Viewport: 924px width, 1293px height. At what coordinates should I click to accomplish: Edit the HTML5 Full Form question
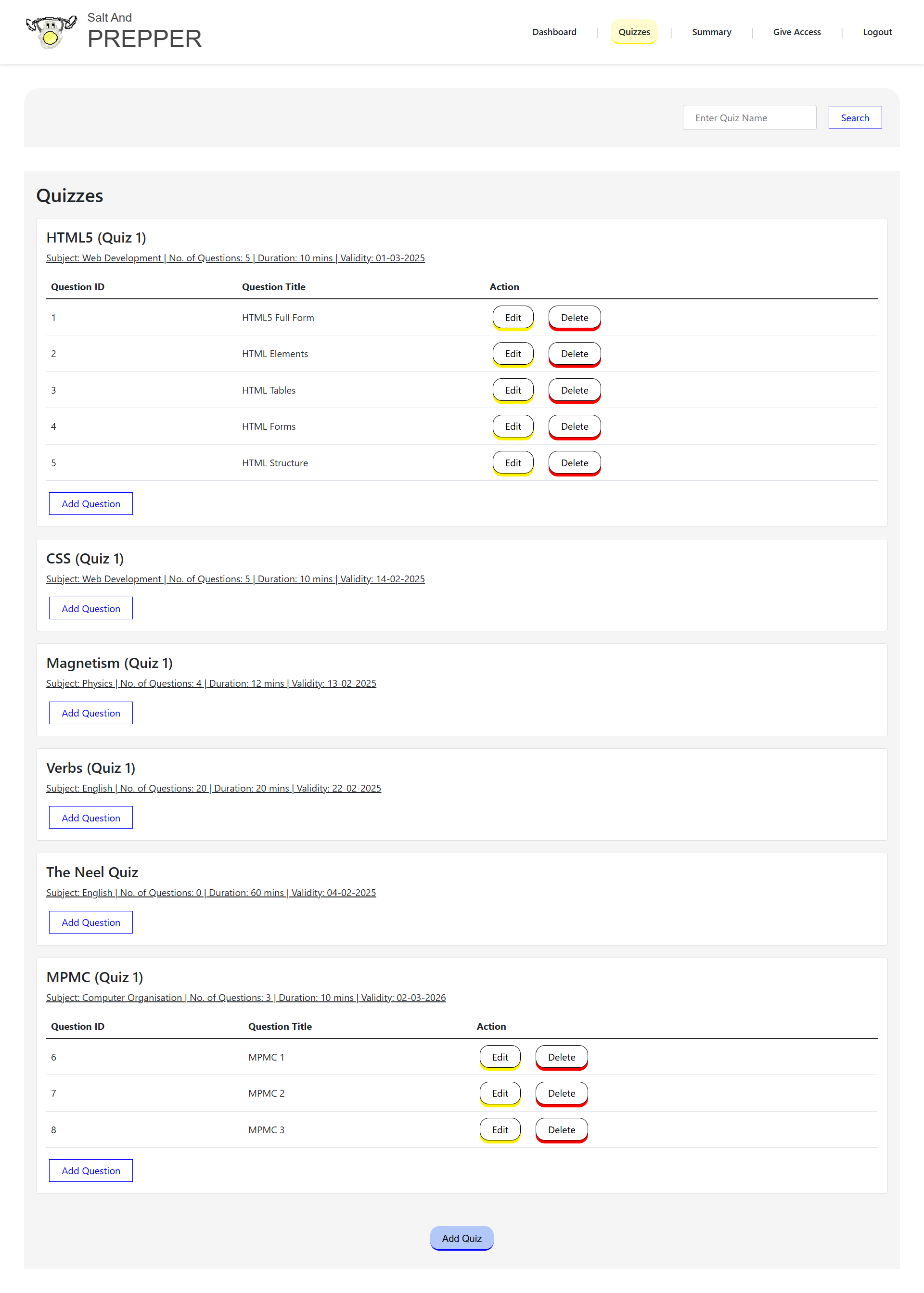pyautogui.click(x=512, y=318)
